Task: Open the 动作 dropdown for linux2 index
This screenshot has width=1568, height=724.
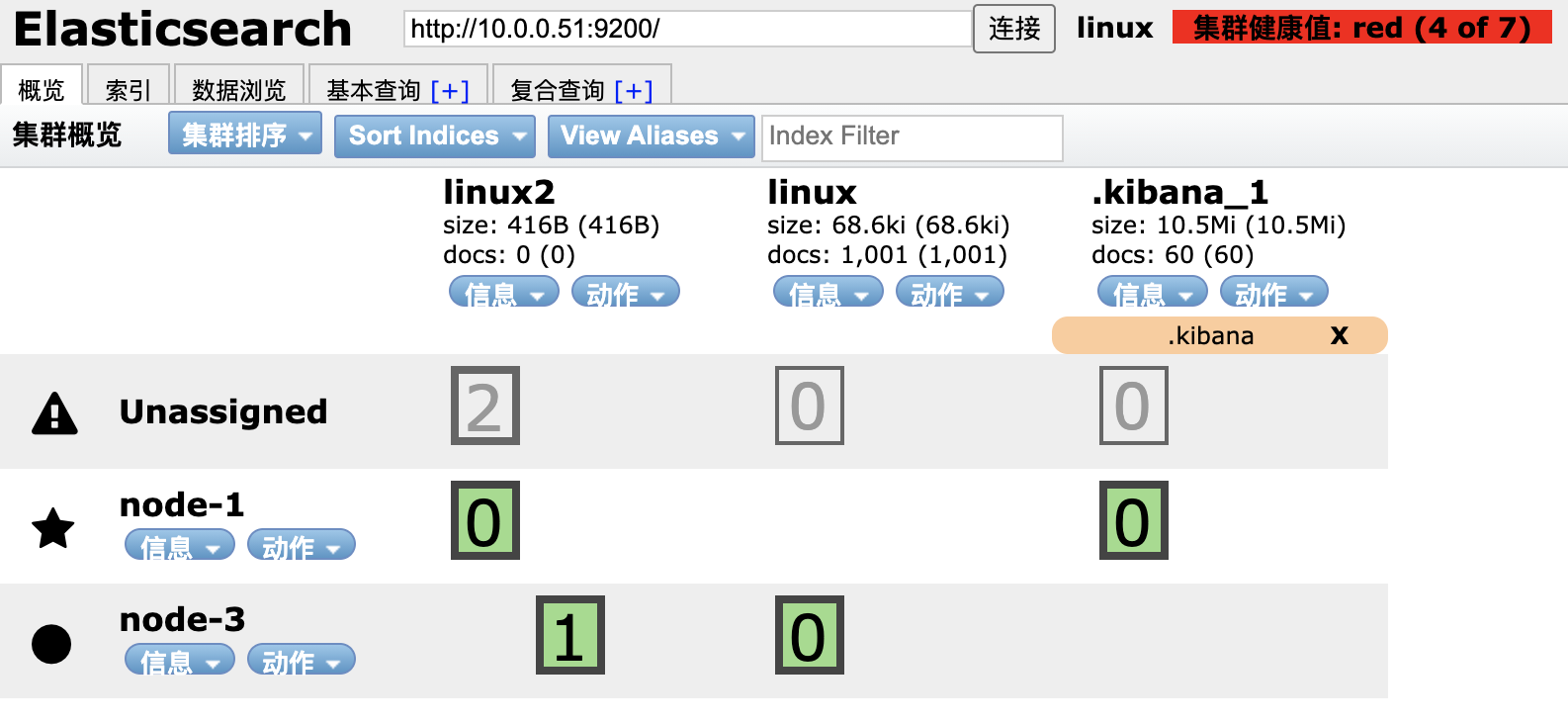Action: click(x=626, y=292)
